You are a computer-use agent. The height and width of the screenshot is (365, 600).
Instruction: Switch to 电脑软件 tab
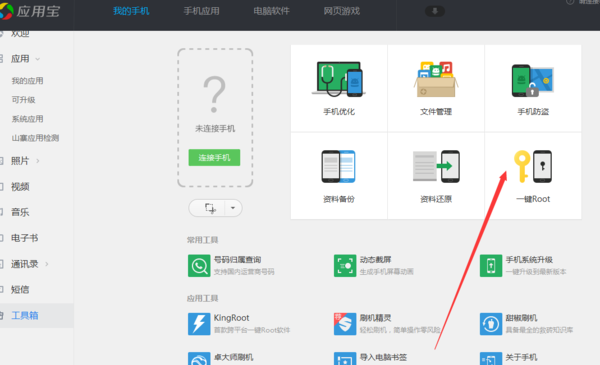point(271,11)
